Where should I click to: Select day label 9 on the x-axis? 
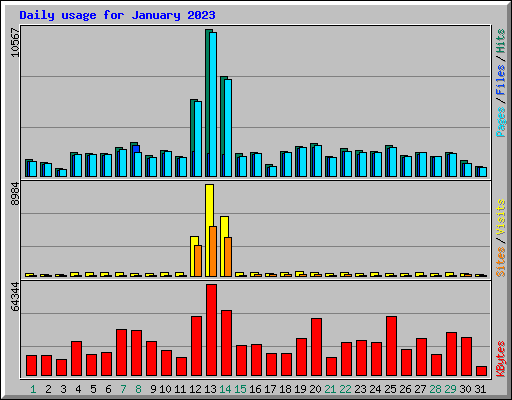coord(153,389)
